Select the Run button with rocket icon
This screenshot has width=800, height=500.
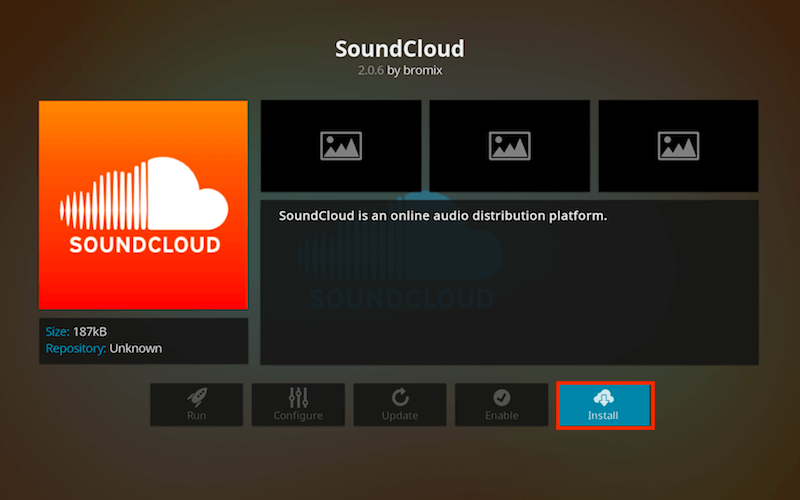pos(196,405)
